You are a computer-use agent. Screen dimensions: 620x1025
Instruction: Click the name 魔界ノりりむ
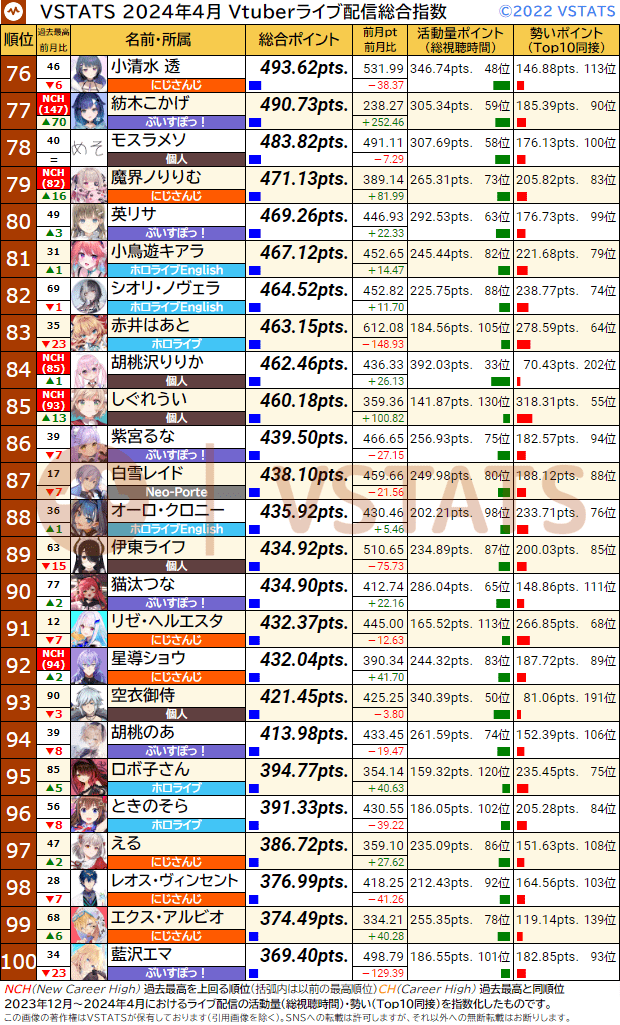tap(156, 178)
